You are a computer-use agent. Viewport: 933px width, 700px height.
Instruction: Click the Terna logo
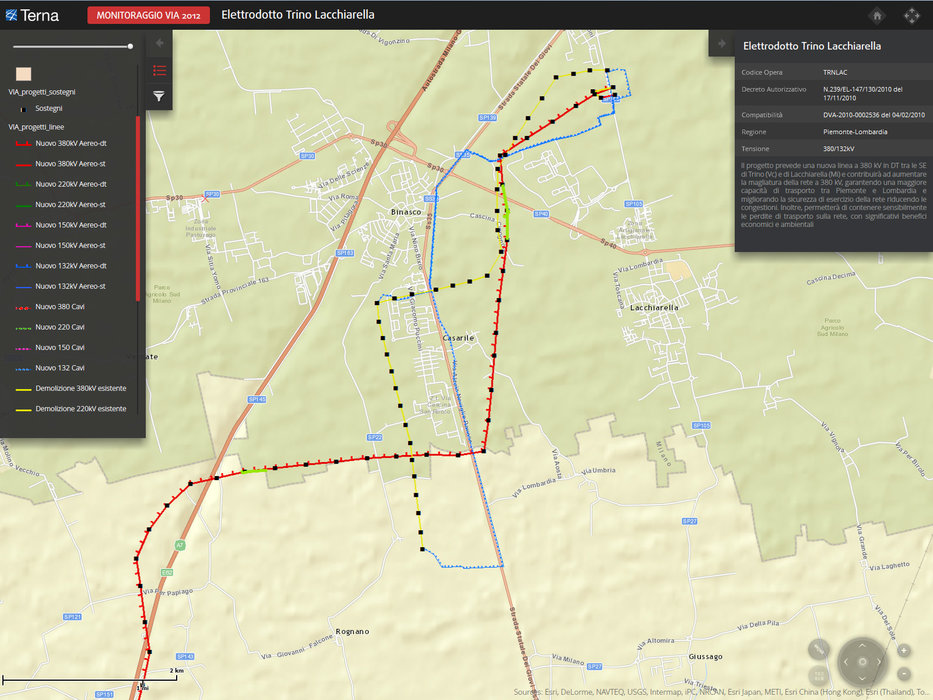click(x=32, y=15)
